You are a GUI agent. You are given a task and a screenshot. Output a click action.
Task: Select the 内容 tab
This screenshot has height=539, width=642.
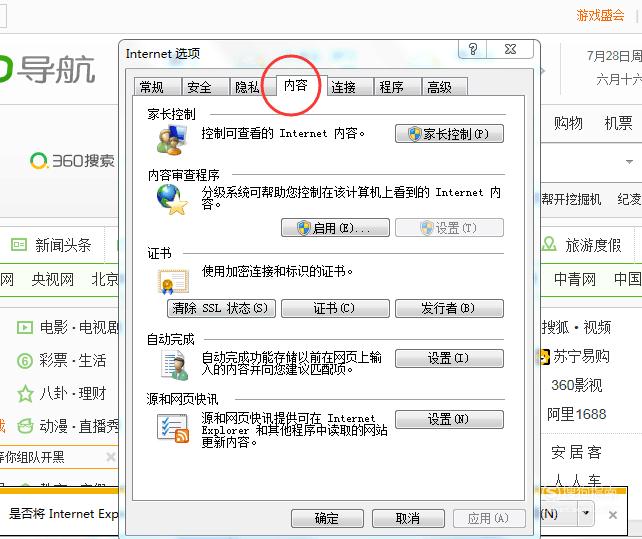click(x=301, y=85)
